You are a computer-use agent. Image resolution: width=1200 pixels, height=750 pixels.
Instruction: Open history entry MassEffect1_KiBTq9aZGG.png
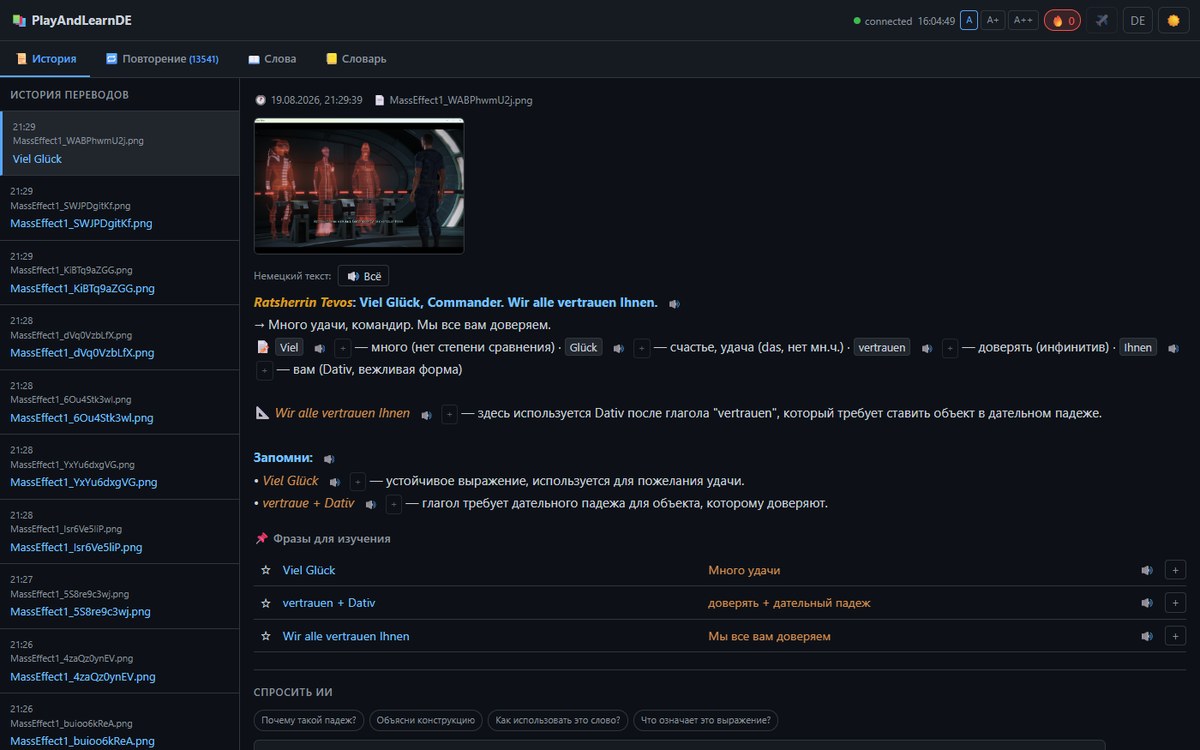tap(120, 273)
